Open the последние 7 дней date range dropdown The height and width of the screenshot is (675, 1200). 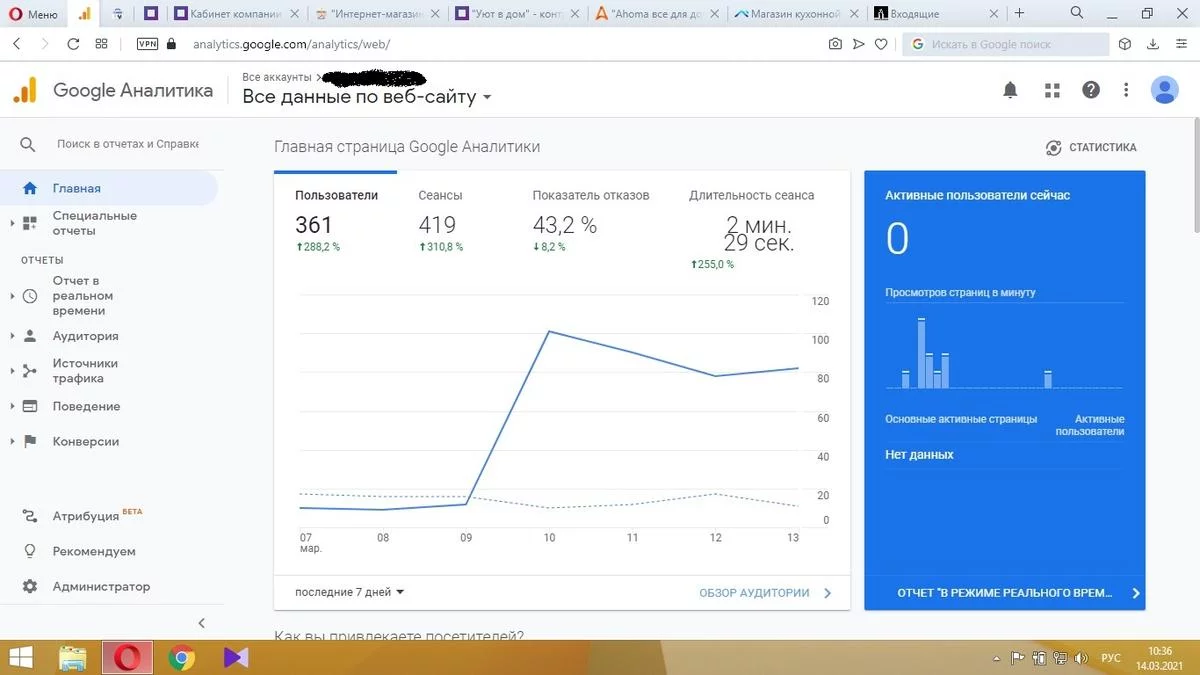point(350,592)
